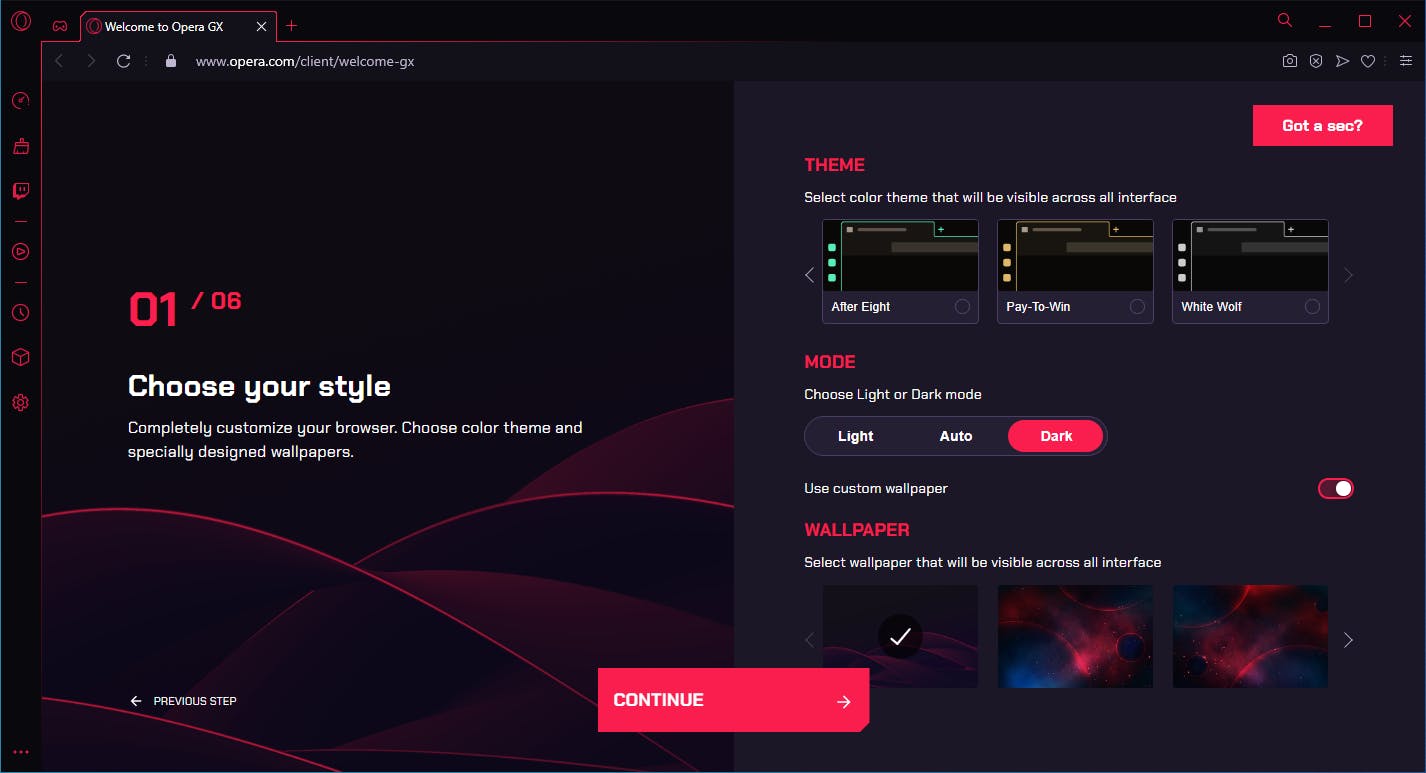
Task: Maximize the Opera GX window
Action: [1365, 21]
